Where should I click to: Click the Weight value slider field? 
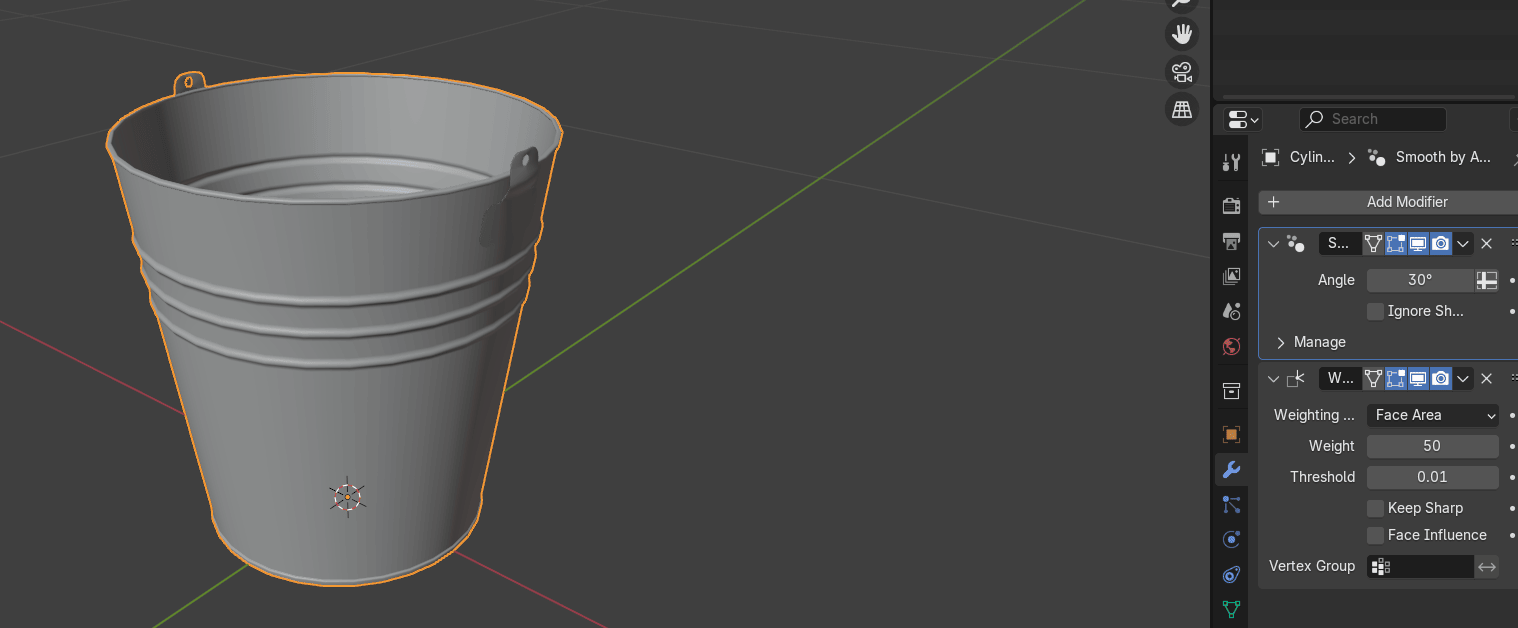1432,446
